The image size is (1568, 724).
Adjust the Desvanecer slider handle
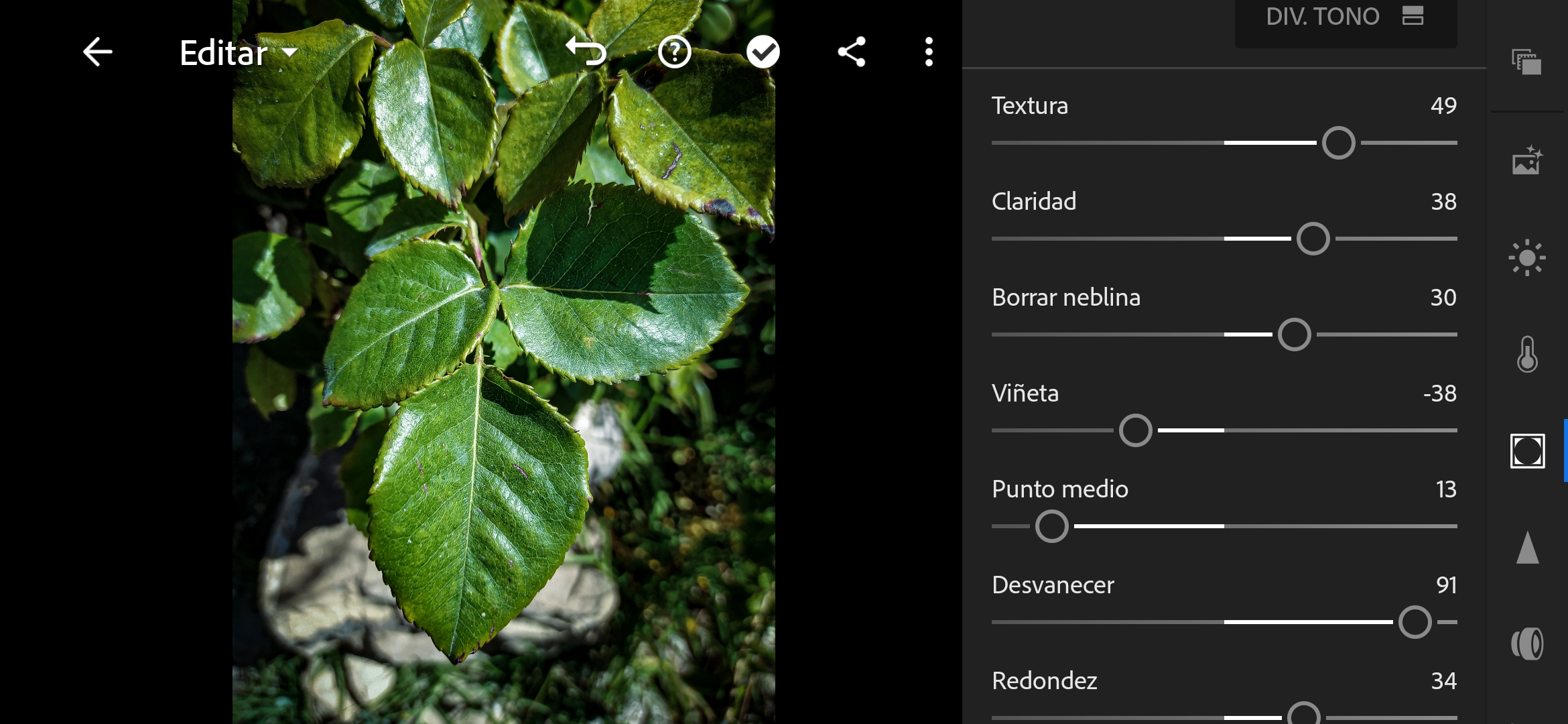point(1415,622)
